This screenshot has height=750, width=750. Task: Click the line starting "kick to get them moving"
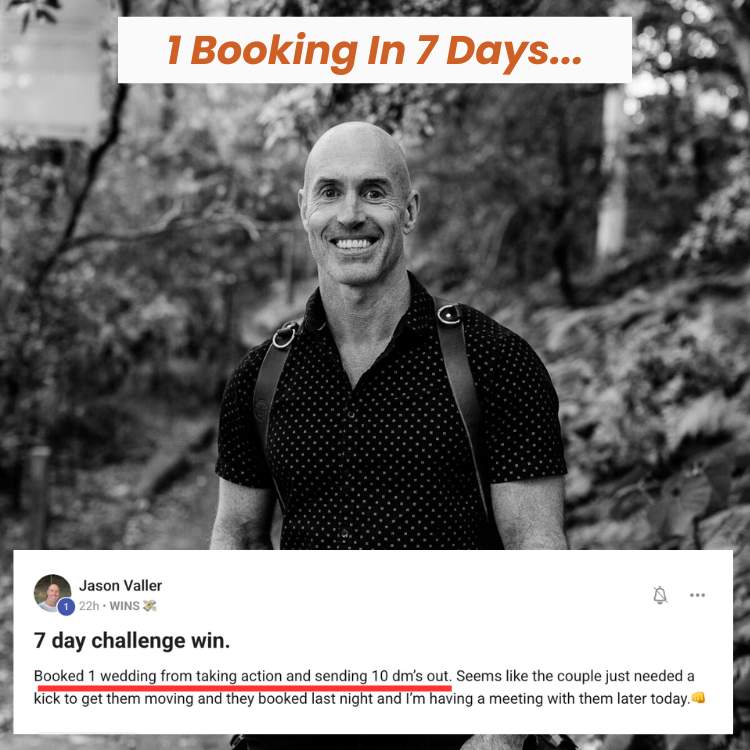368,699
